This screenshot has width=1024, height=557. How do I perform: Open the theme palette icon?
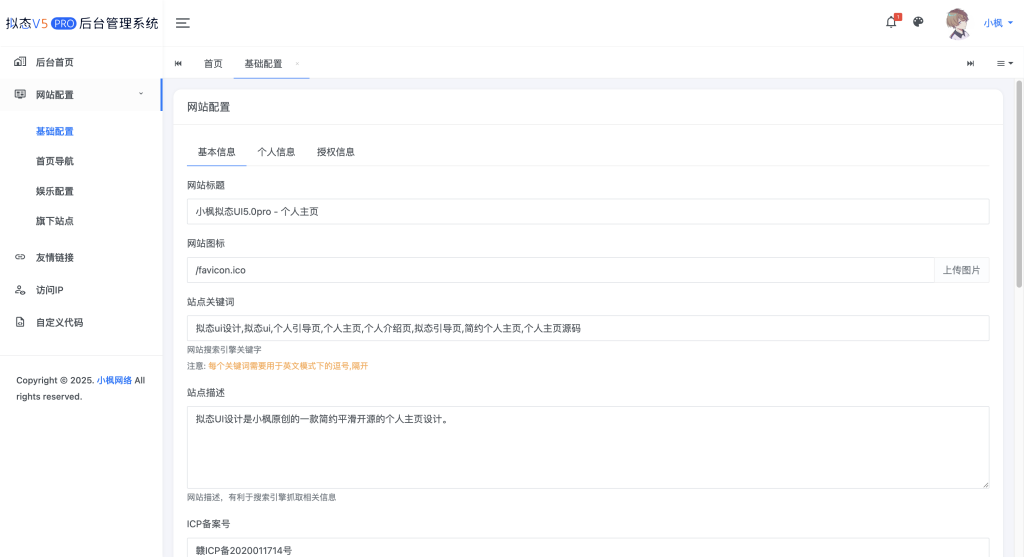pyautogui.click(x=918, y=22)
